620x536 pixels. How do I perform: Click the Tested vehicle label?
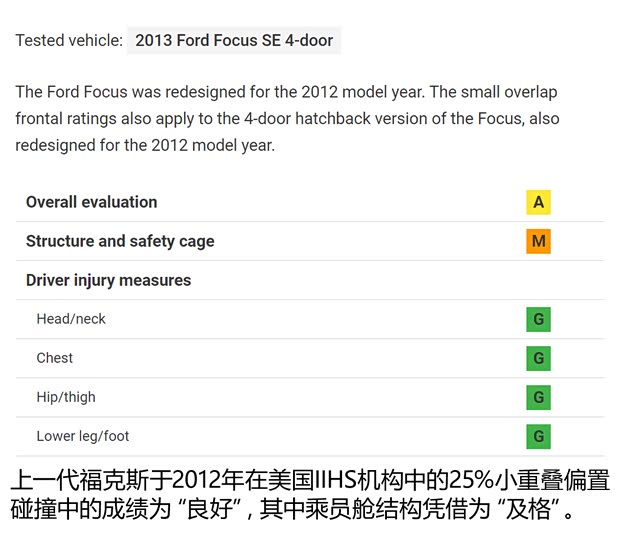69,41
